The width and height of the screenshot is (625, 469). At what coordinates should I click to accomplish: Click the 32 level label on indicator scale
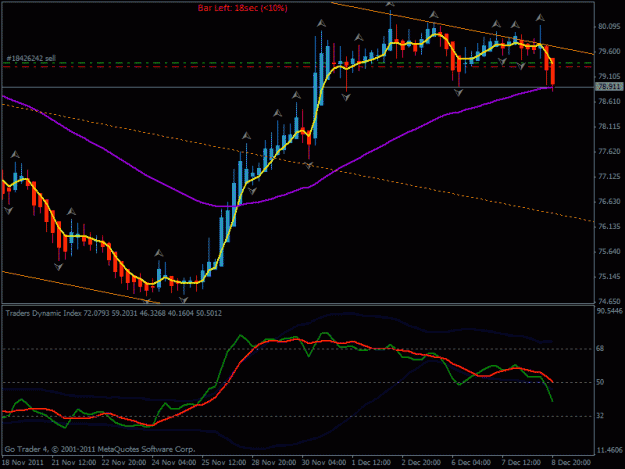pyautogui.click(x=600, y=416)
